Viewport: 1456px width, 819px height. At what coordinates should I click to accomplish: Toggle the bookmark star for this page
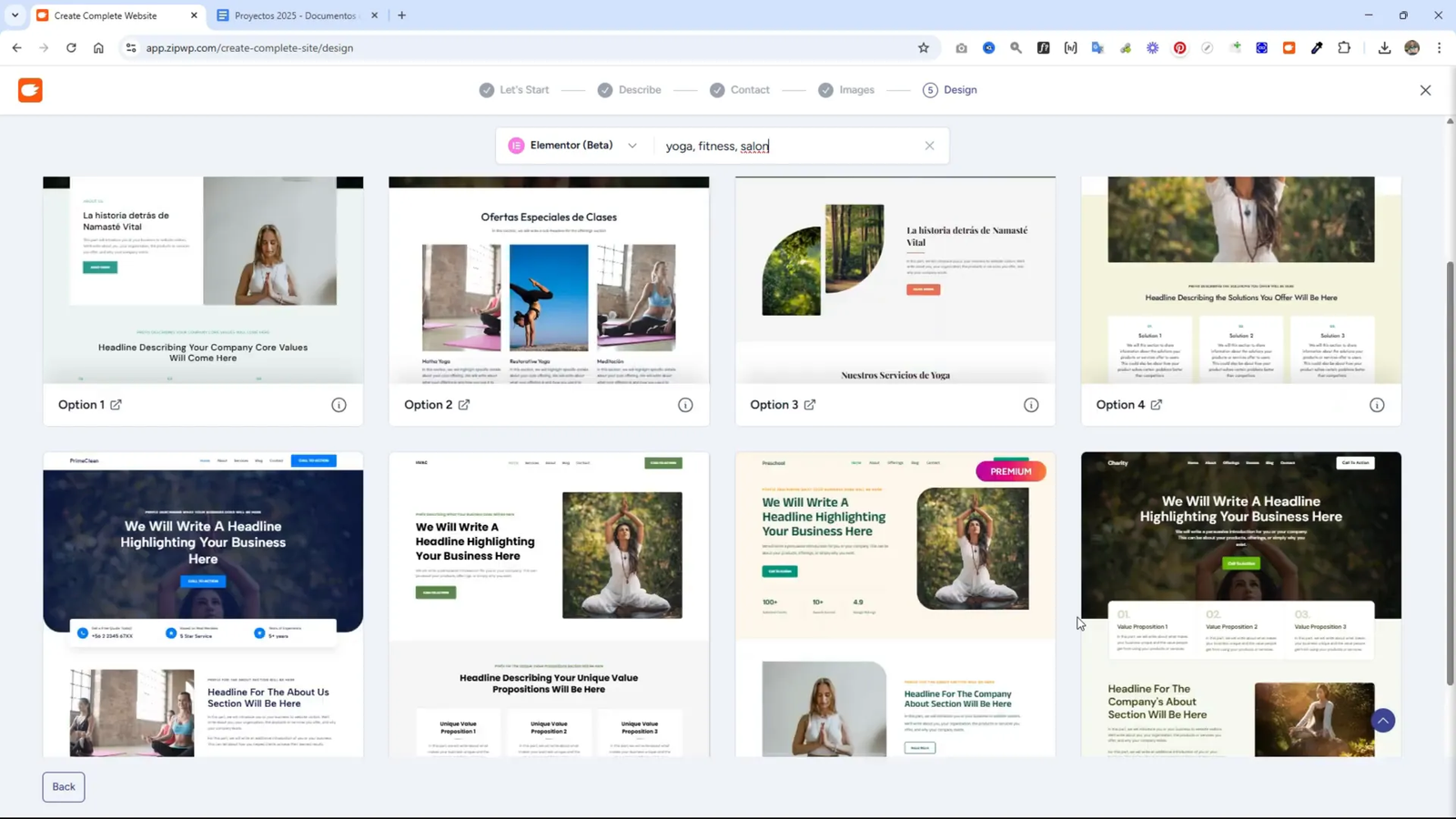922,47
